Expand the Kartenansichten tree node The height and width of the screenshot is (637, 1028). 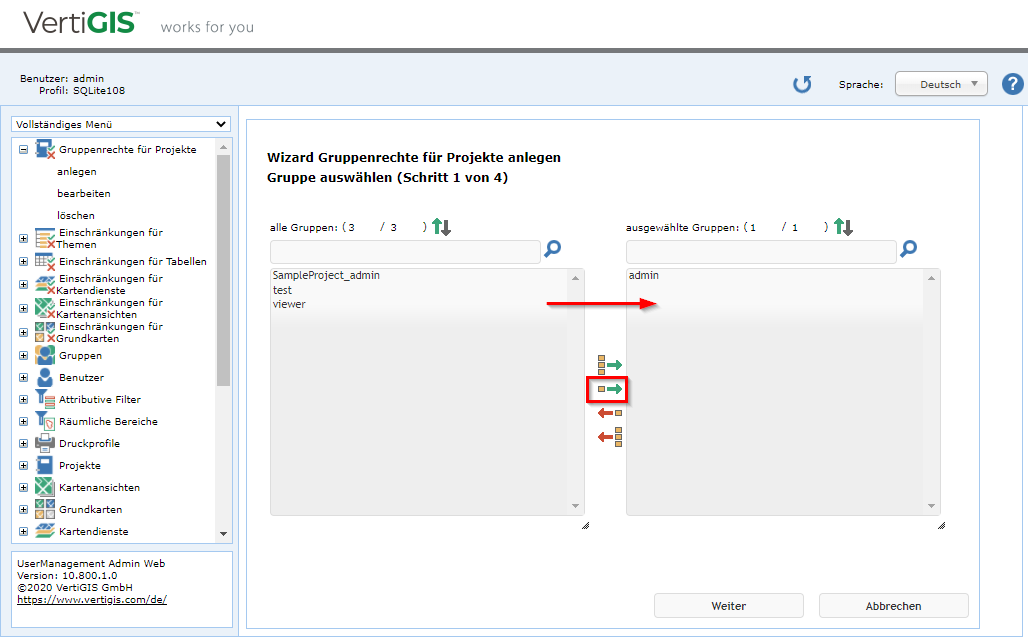point(24,488)
